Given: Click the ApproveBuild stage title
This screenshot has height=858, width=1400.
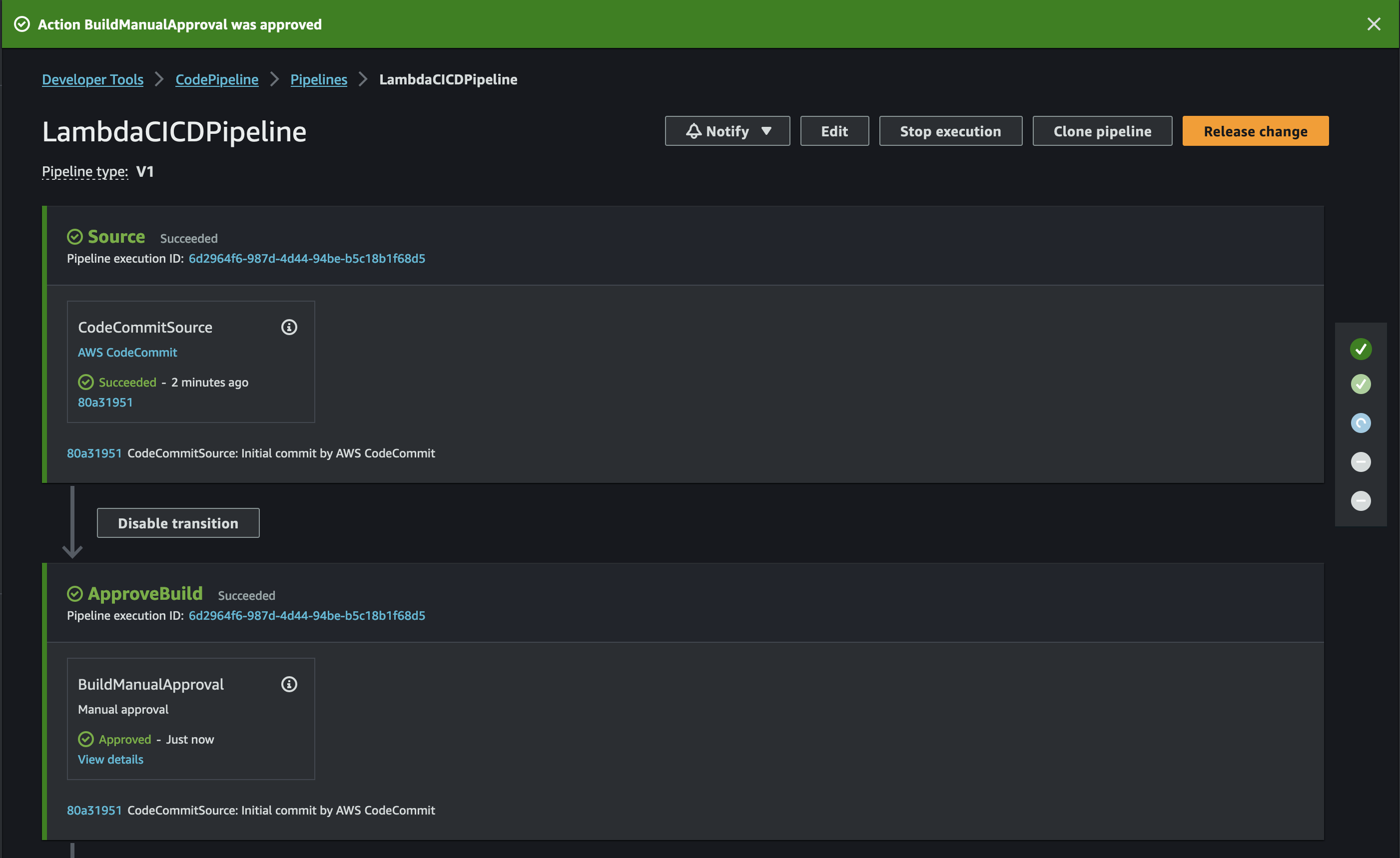Looking at the screenshot, I should [145, 593].
